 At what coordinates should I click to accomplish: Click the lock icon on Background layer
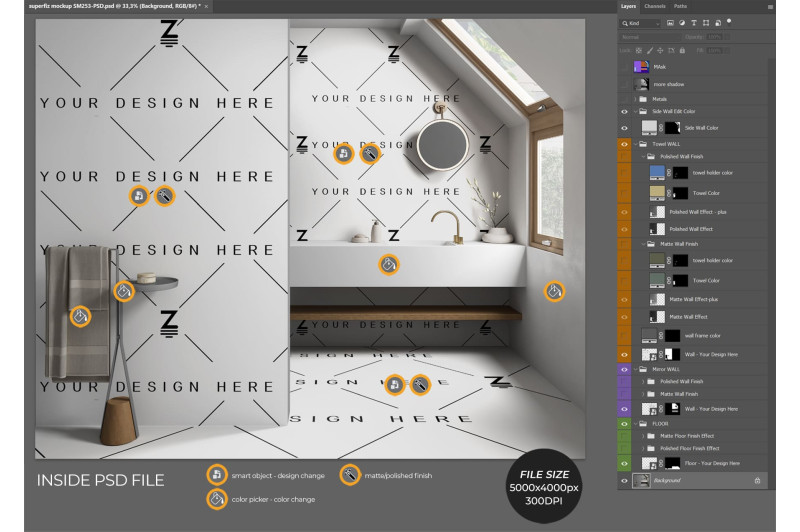(757, 480)
